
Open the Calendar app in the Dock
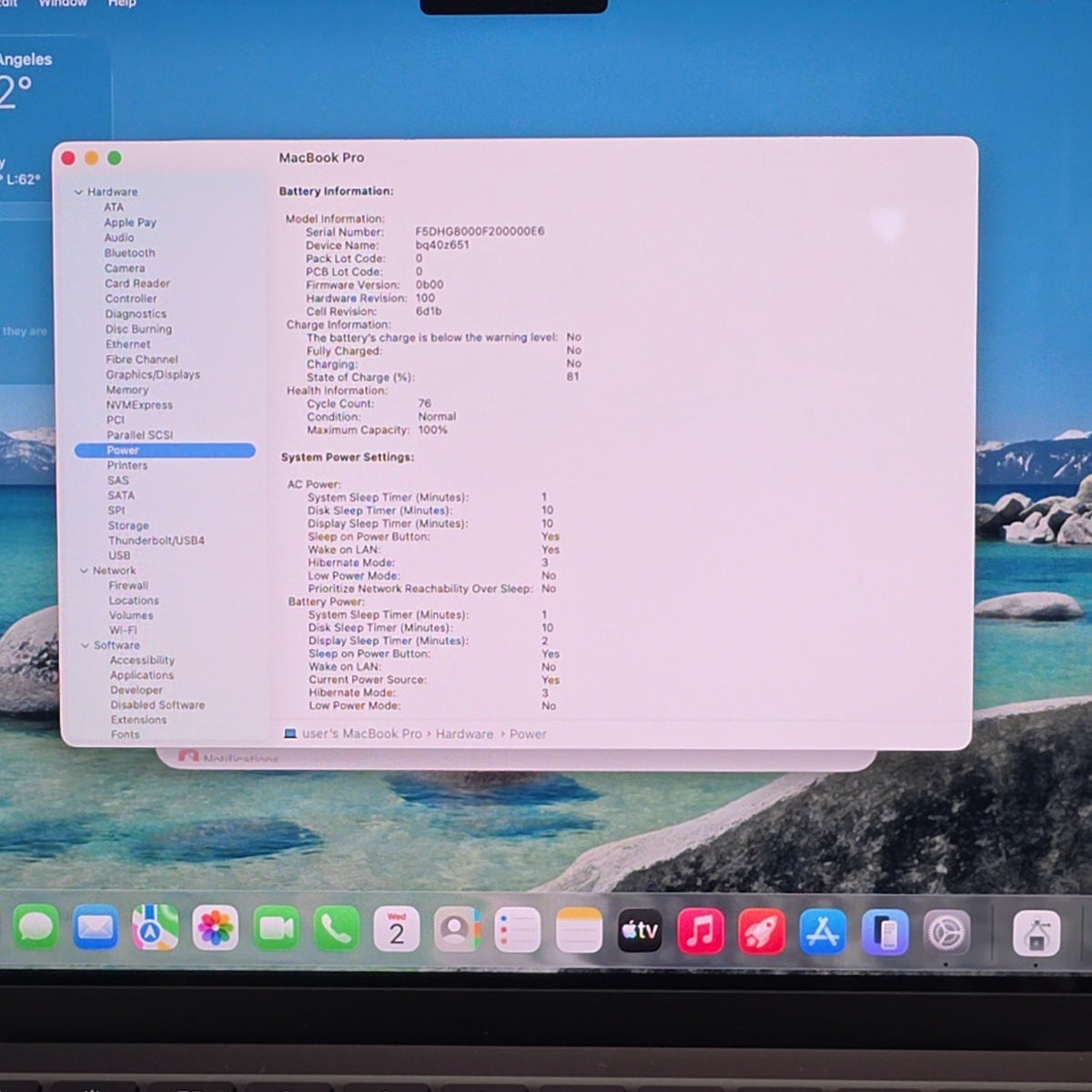click(397, 929)
